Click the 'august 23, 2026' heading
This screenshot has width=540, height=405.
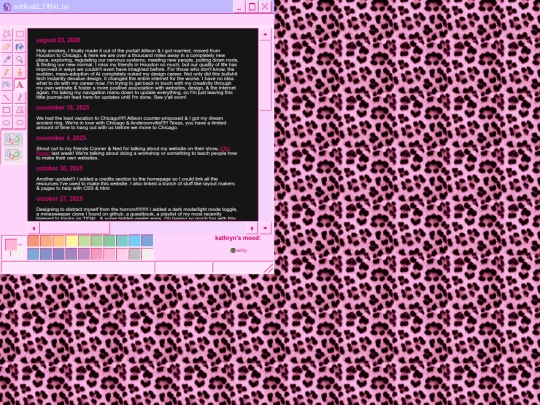point(58,40)
